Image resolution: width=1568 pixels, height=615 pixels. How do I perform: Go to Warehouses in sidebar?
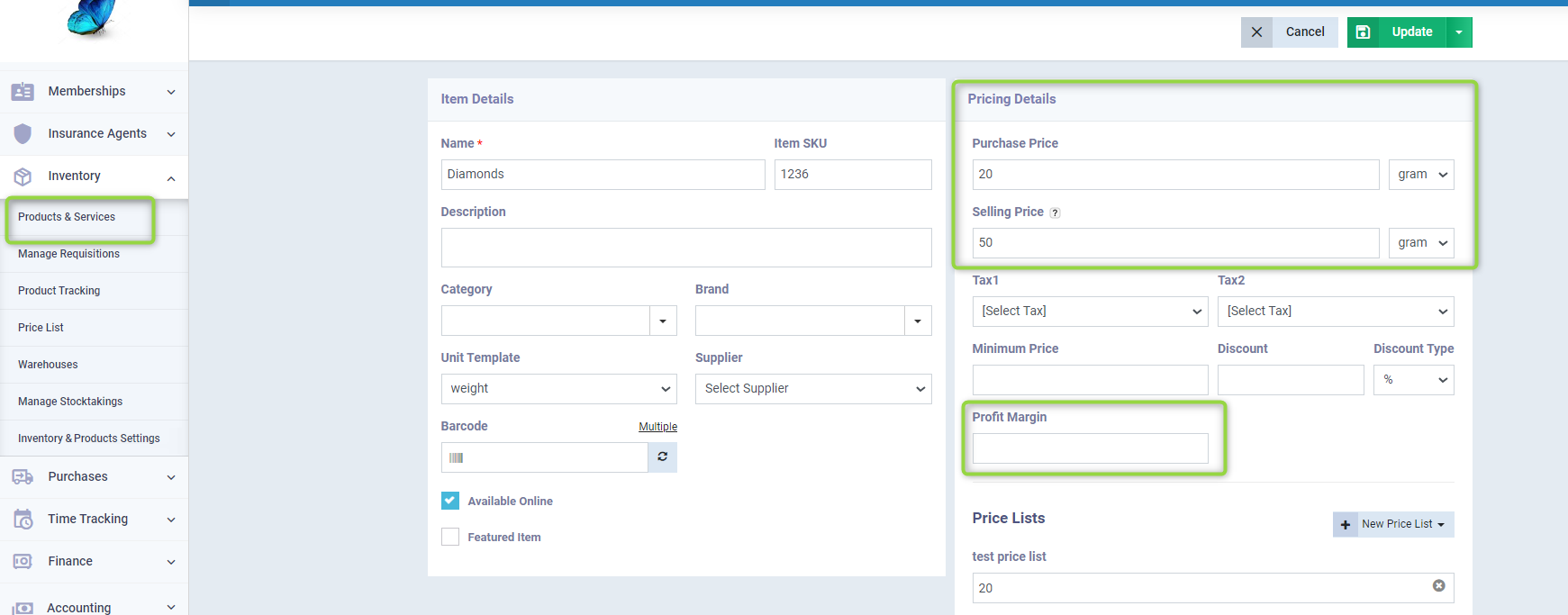click(x=48, y=365)
